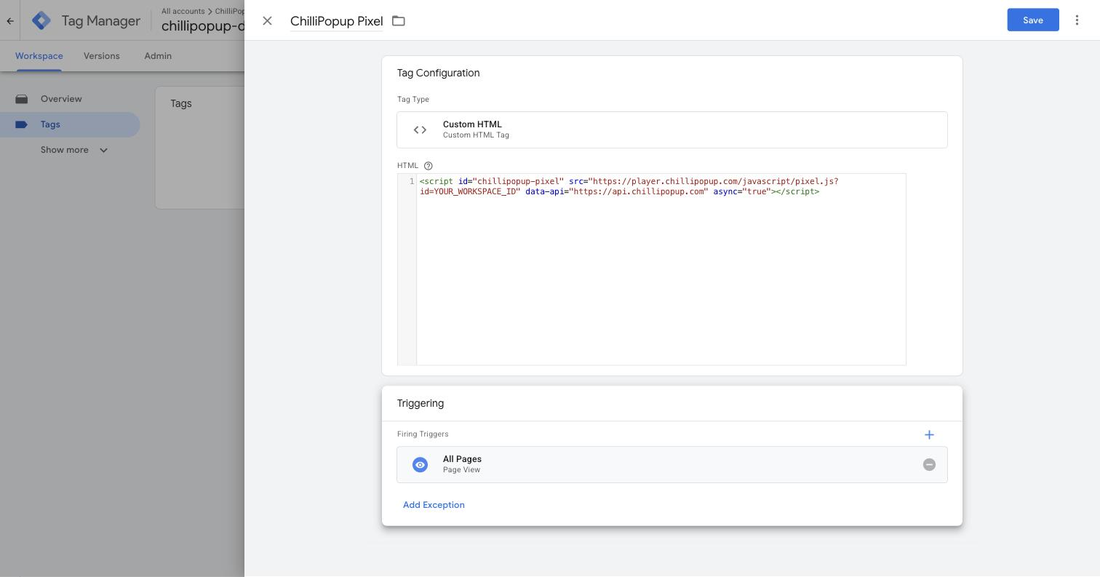The height and width of the screenshot is (577, 1100).
Task: Click the All accounts breadcrumb
Action: pyautogui.click(x=183, y=11)
